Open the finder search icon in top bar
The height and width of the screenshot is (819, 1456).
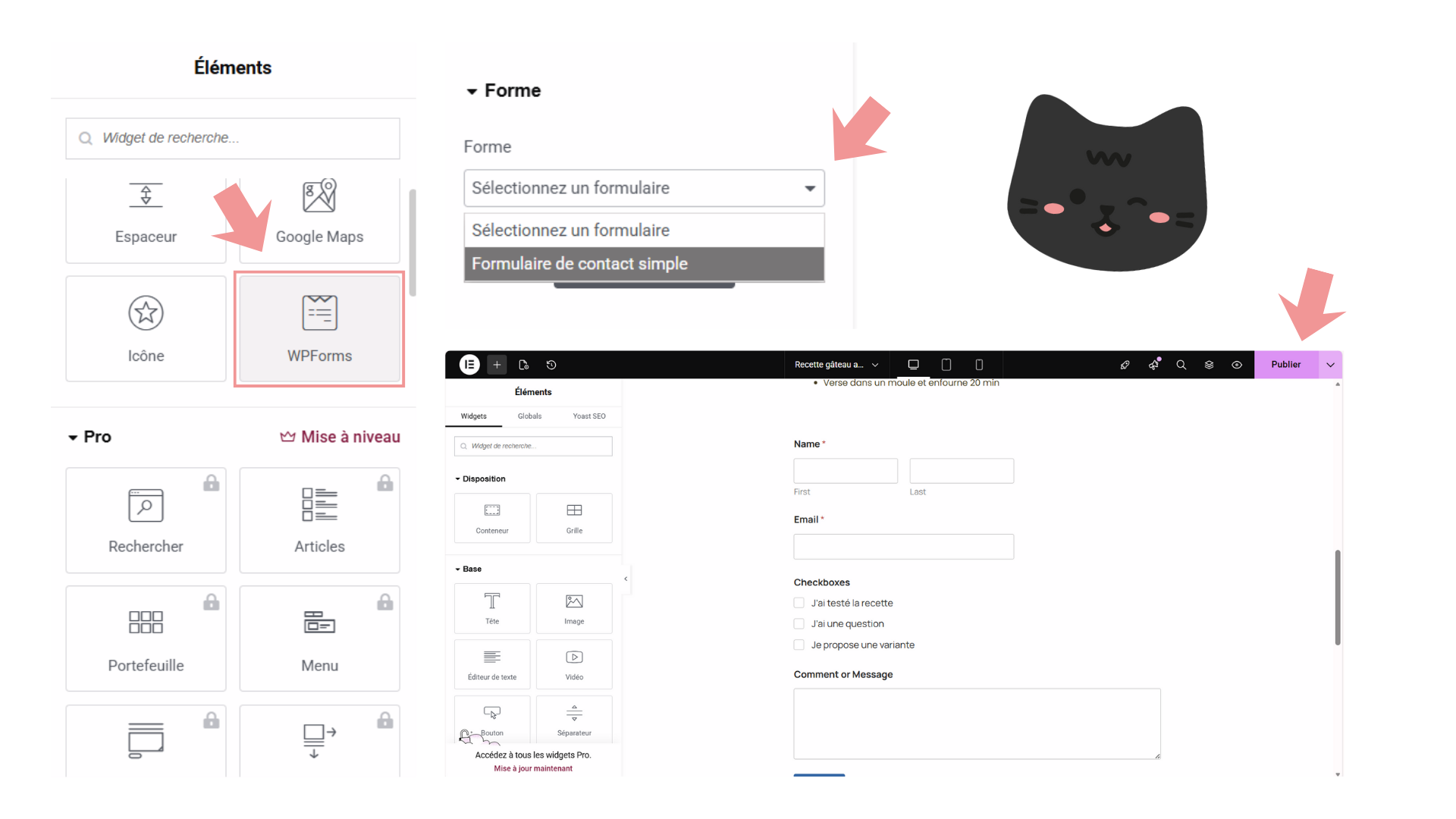[x=1181, y=365]
